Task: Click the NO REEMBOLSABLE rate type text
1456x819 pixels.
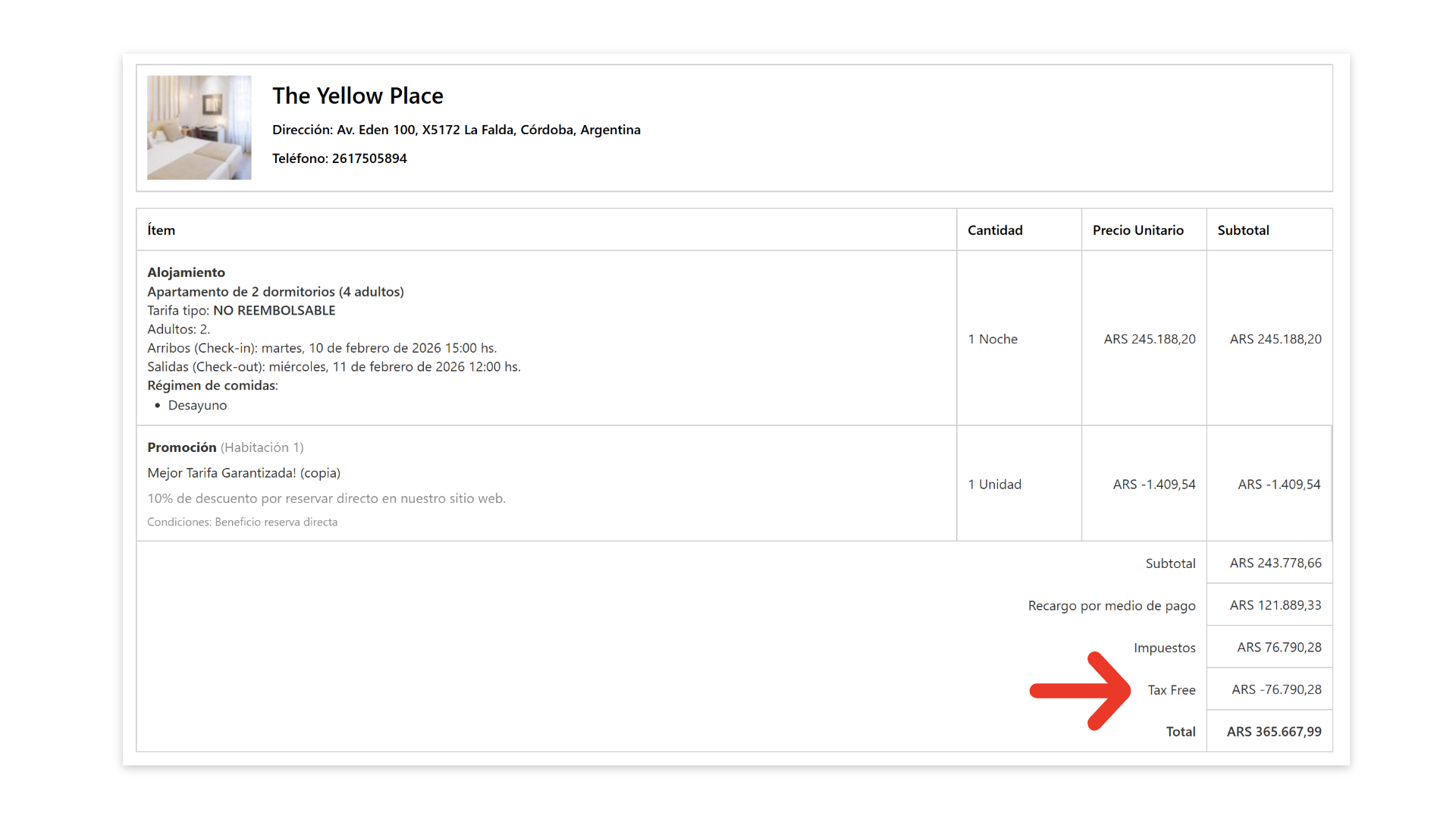Action: point(274,310)
